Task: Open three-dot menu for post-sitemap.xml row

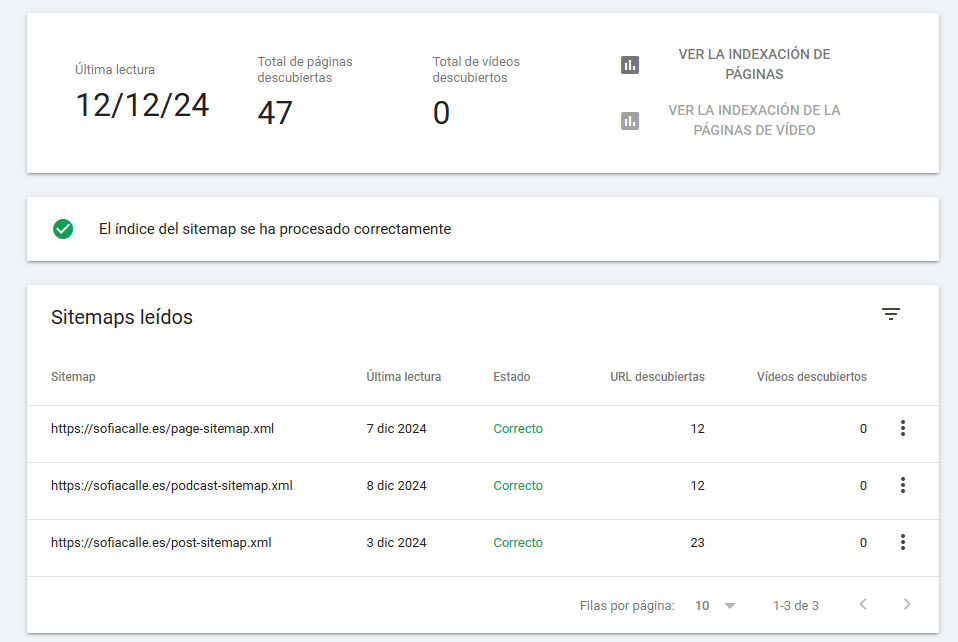Action: click(x=902, y=543)
